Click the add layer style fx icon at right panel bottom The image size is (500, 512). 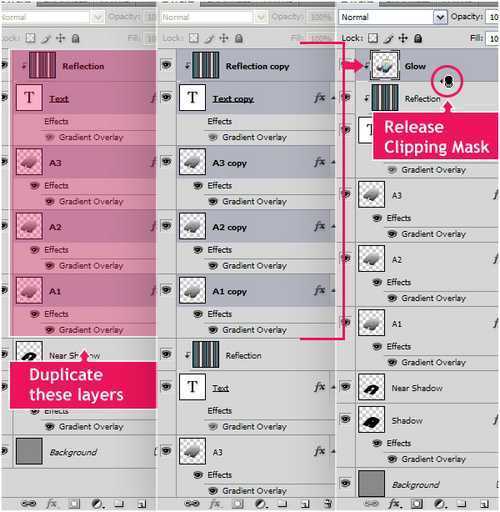point(394,503)
